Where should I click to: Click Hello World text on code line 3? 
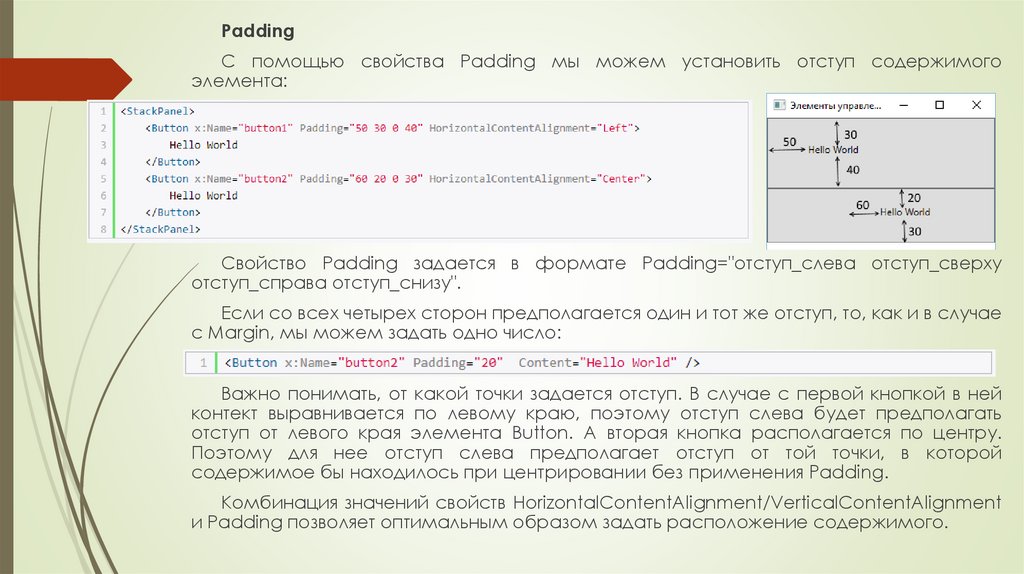203,145
